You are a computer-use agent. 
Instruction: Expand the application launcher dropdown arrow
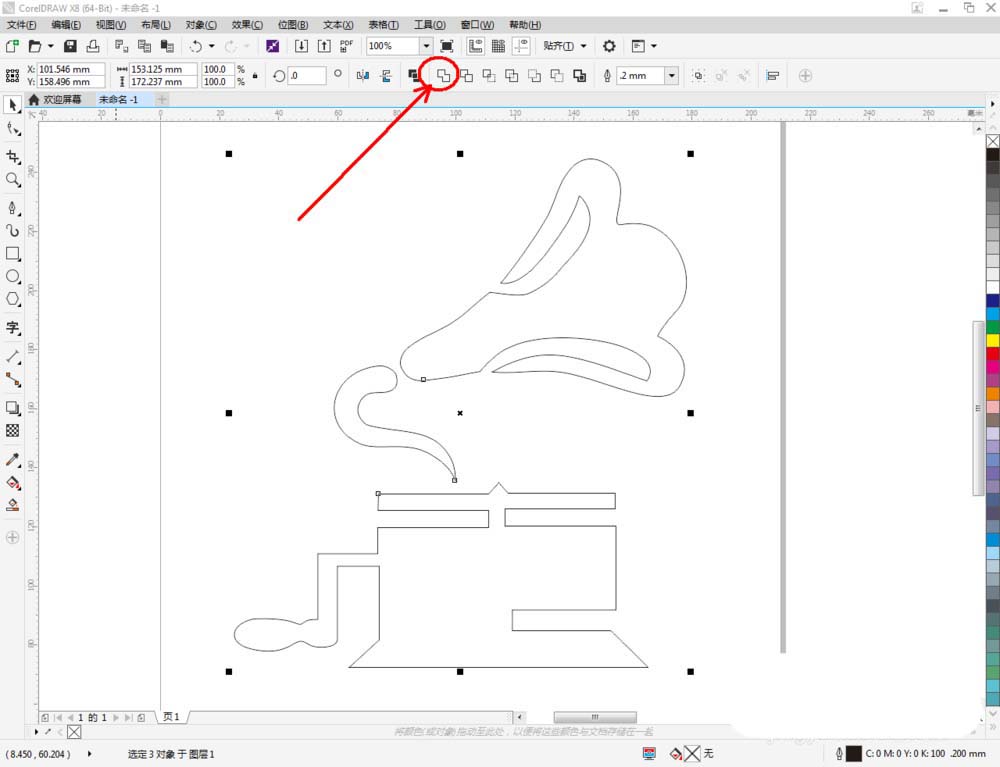tap(654, 46)
